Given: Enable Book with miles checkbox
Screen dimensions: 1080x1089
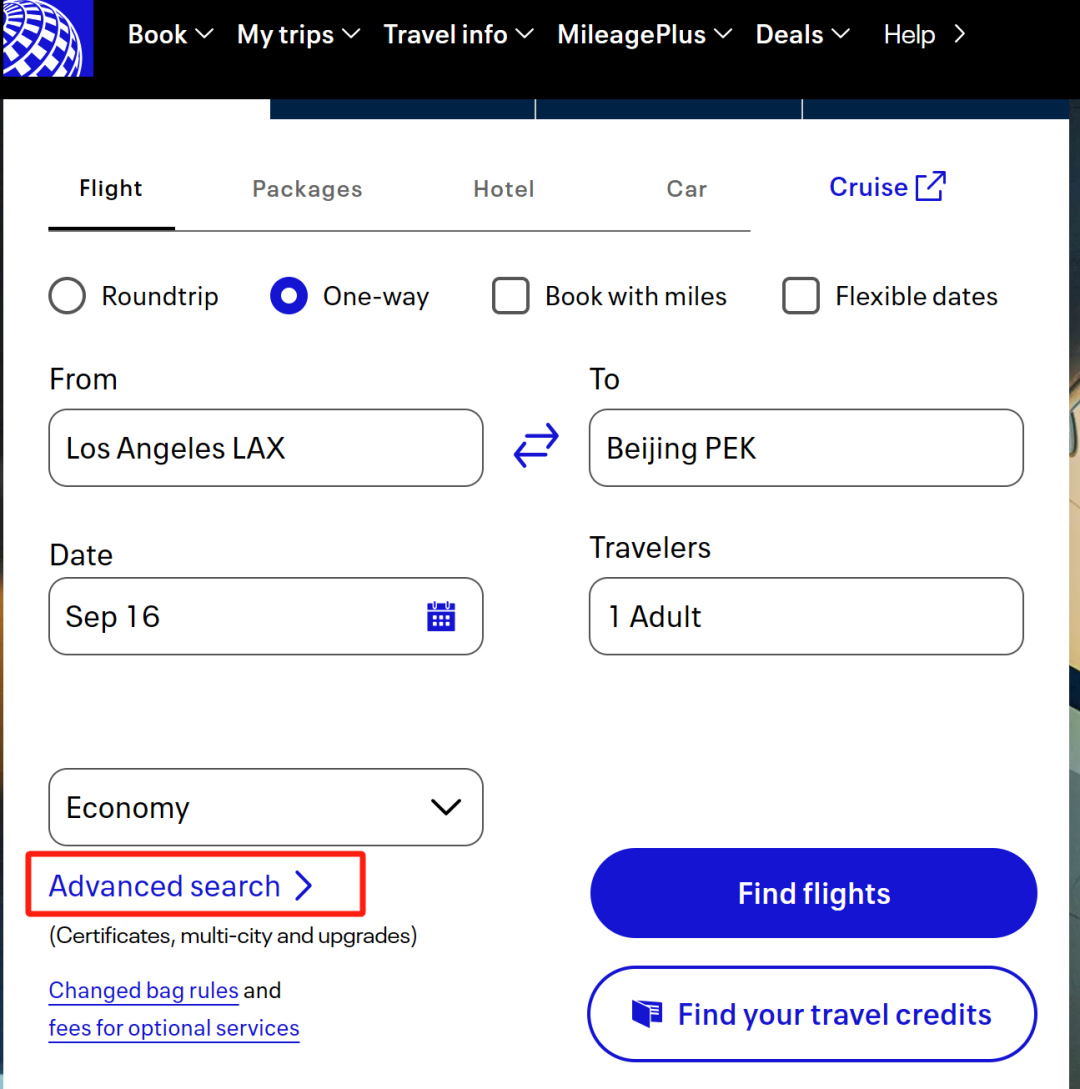Looking at the screenshot, I should pos(510,296).
